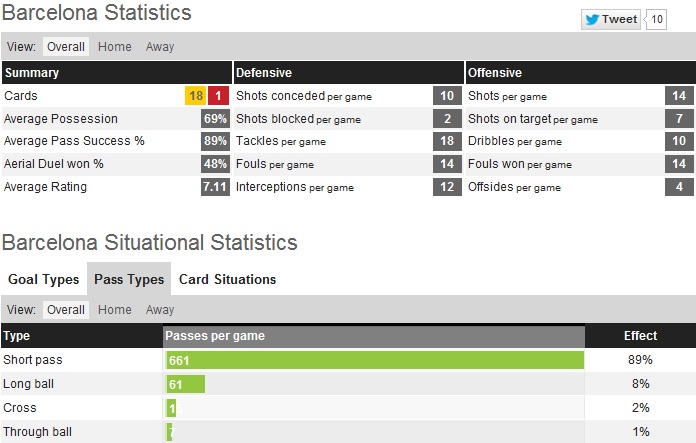Click the Summary column header

pyautogui.click(x=32, y=73)
